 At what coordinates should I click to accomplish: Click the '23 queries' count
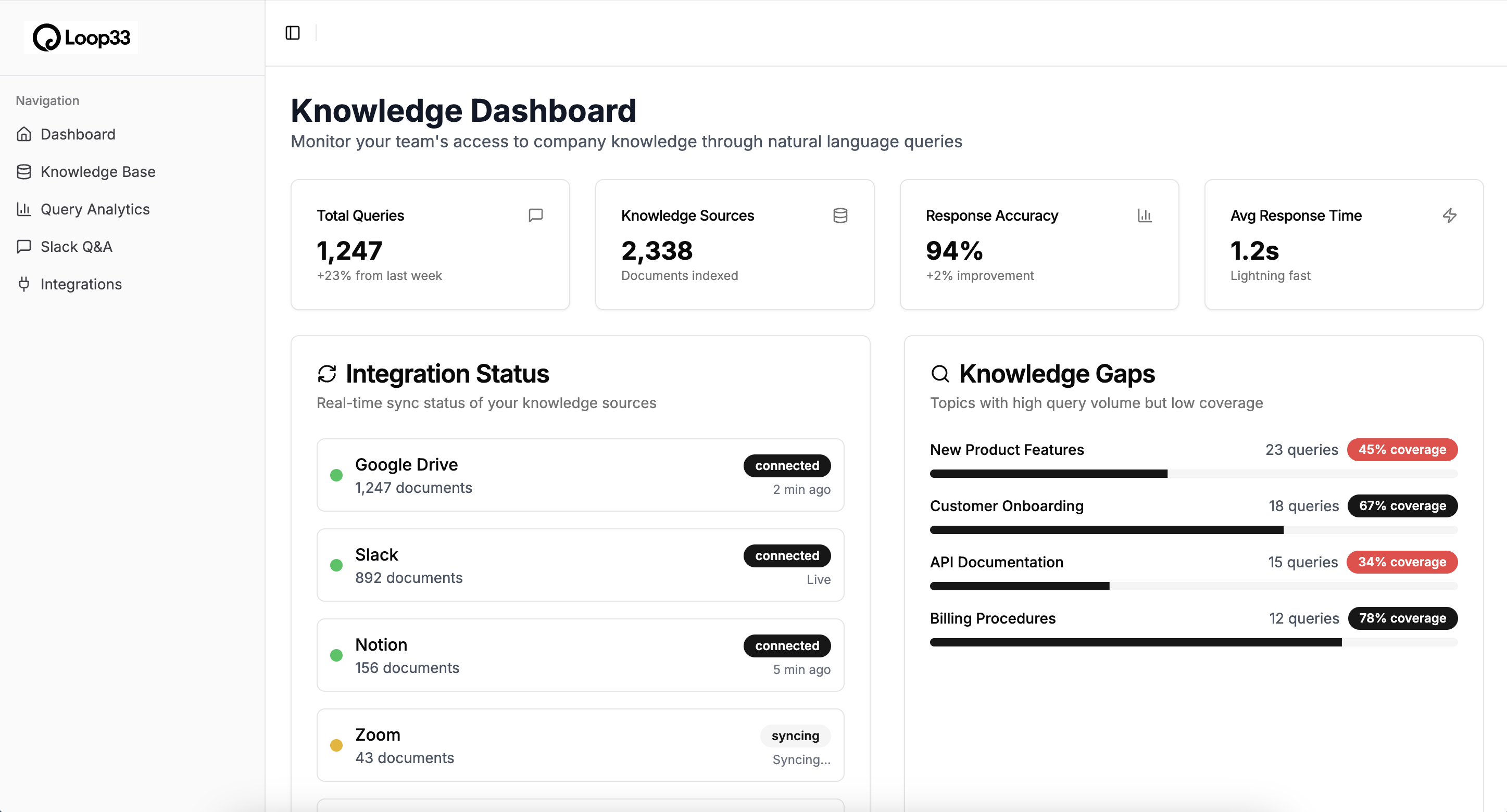(1302, 450)
